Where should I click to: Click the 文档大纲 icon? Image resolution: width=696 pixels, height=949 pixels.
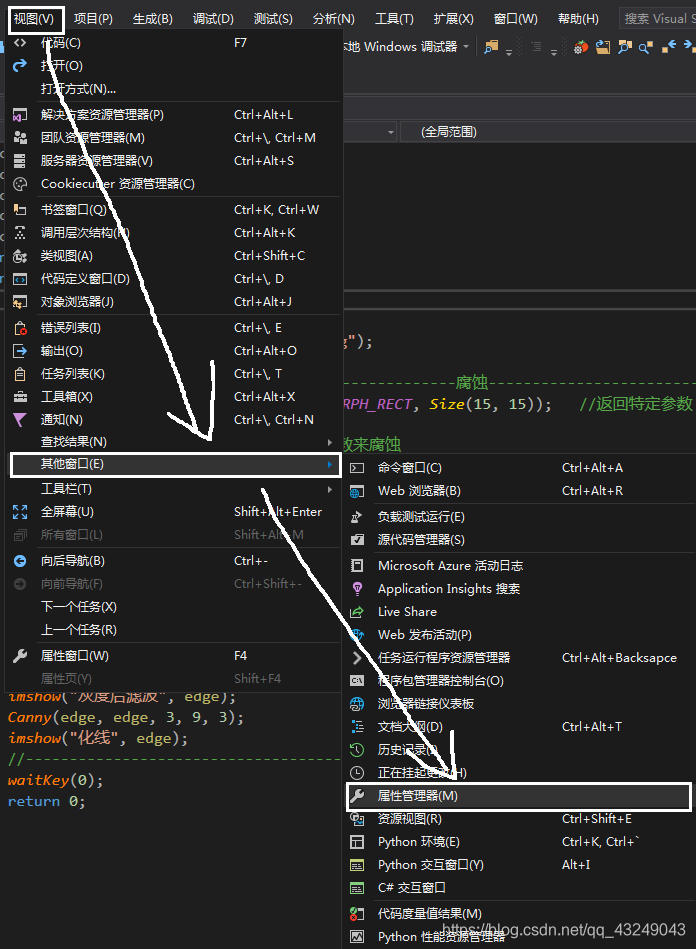[357, 726]
